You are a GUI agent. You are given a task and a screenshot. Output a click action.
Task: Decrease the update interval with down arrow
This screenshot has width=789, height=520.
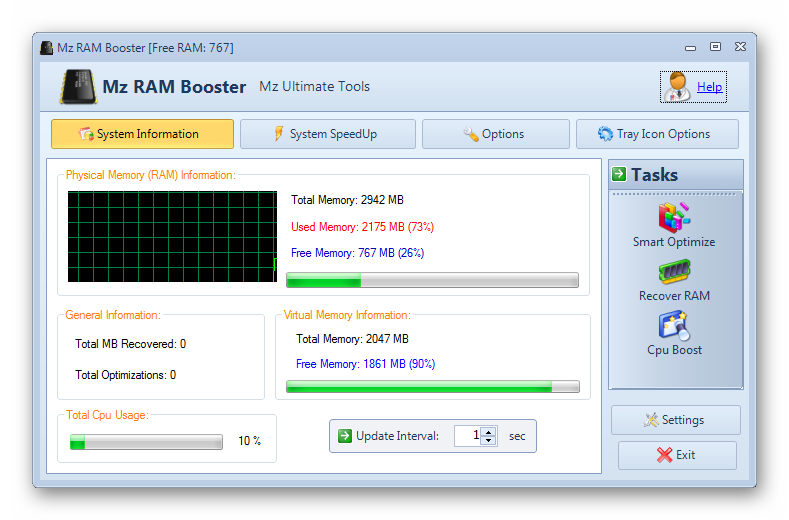pos(489,440)
